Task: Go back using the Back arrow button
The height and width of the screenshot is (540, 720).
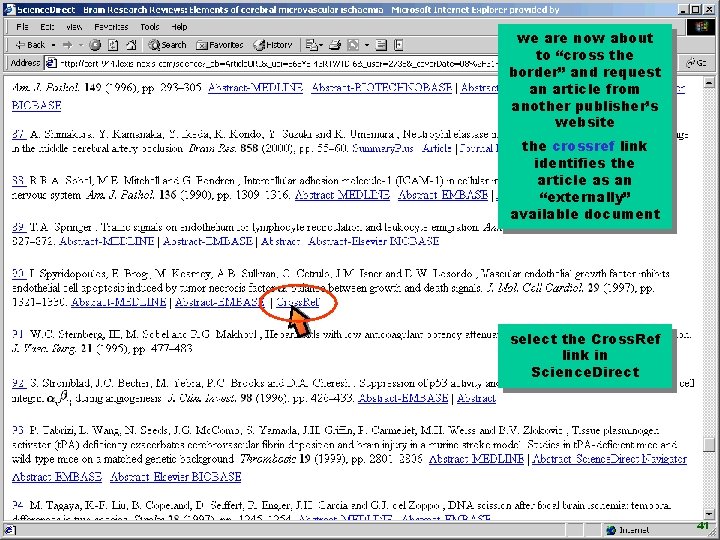Action: (x=30, y=45)
